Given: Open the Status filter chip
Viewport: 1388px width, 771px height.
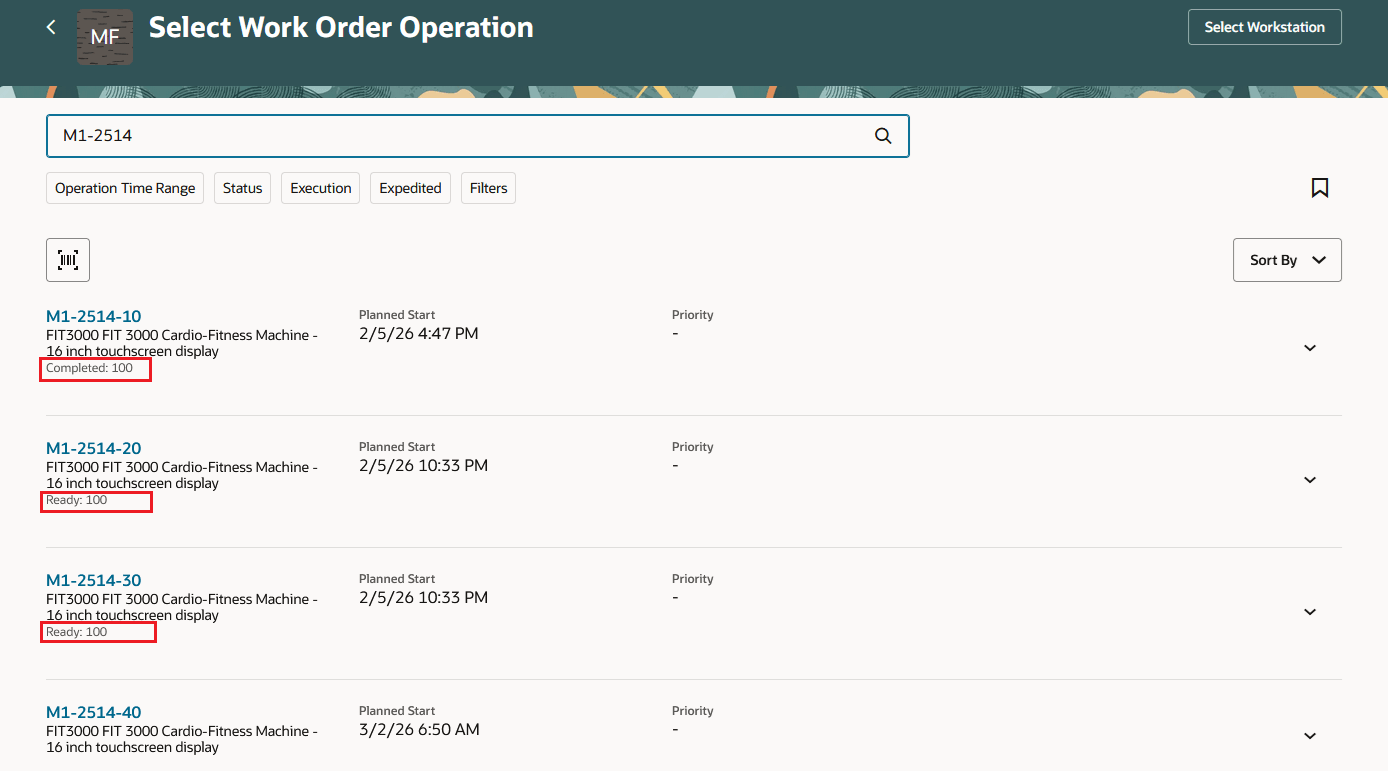Looking at the screenshot, I should coord(241,187).
